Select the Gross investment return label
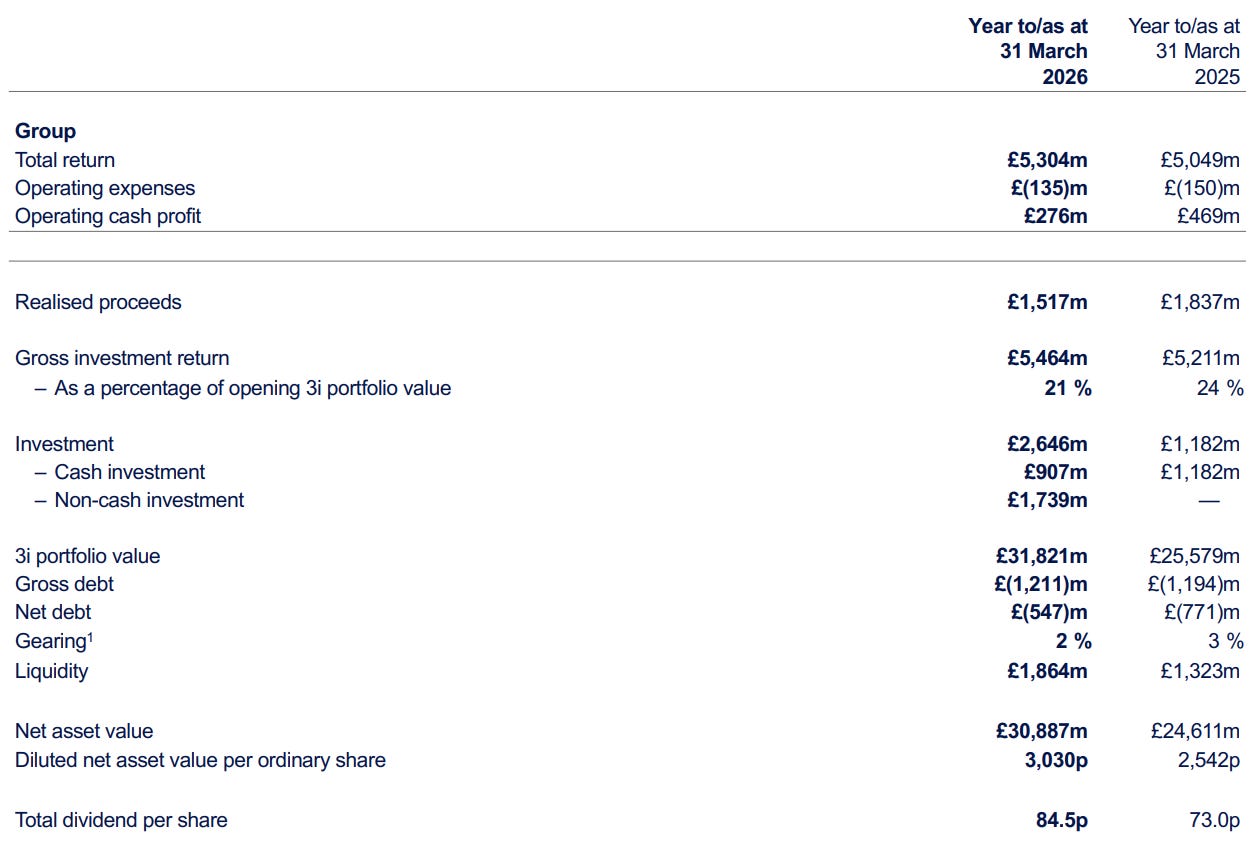 click(122, 358)
